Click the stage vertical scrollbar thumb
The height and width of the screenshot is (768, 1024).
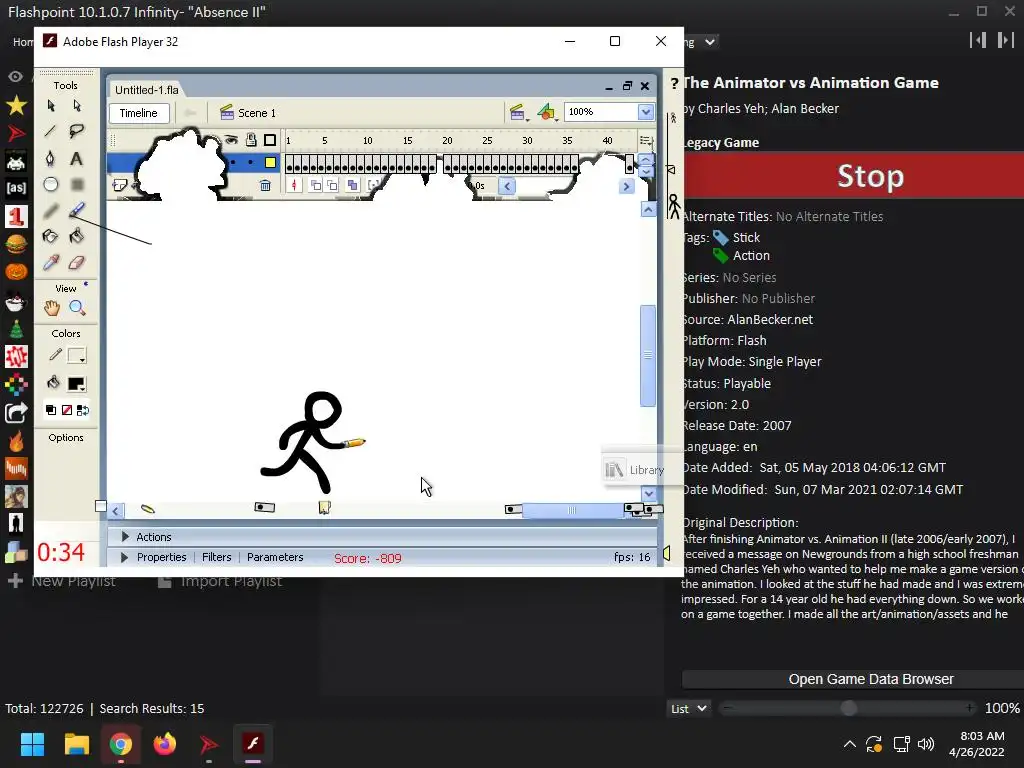click(647, 356)
